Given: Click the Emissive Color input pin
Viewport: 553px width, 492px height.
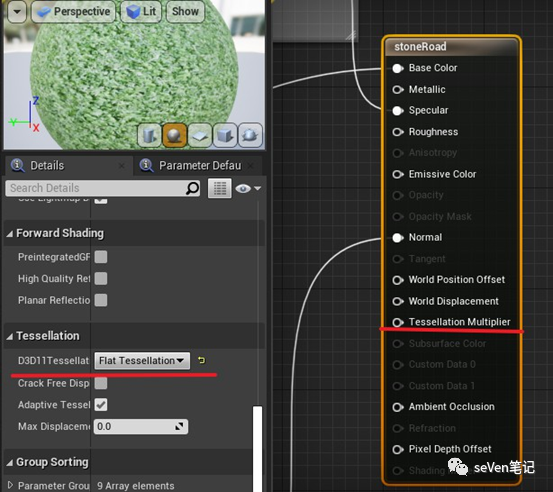Looking at the screenshot, I should click(397, 174).
